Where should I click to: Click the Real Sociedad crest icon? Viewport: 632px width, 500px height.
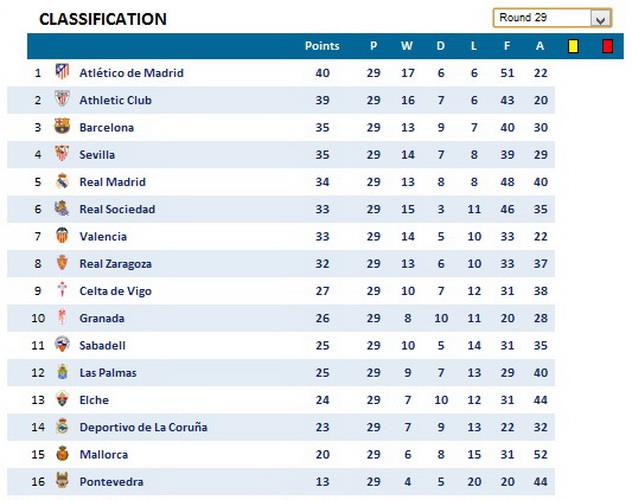click(62, 209)
